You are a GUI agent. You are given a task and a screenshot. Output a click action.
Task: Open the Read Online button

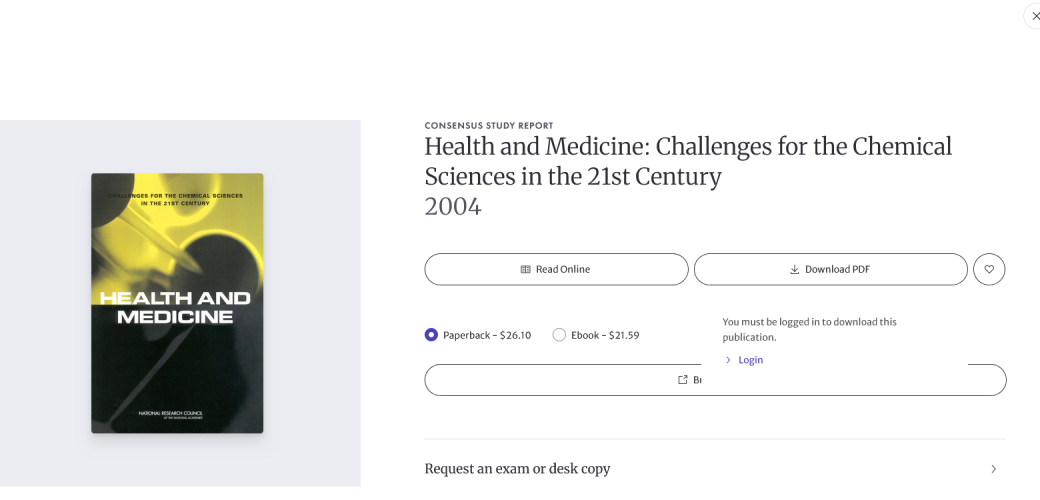556,269
